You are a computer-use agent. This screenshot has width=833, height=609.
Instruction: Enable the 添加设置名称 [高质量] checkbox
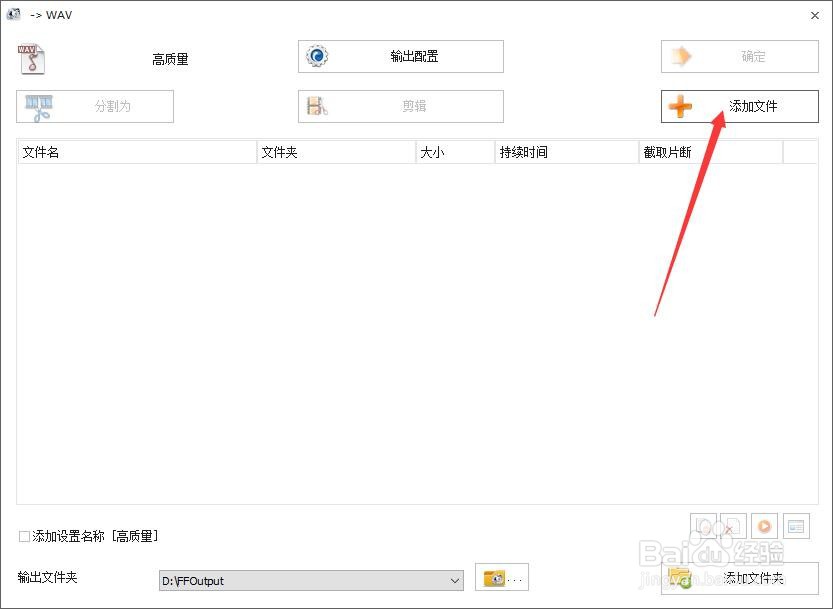click(21, 536)
